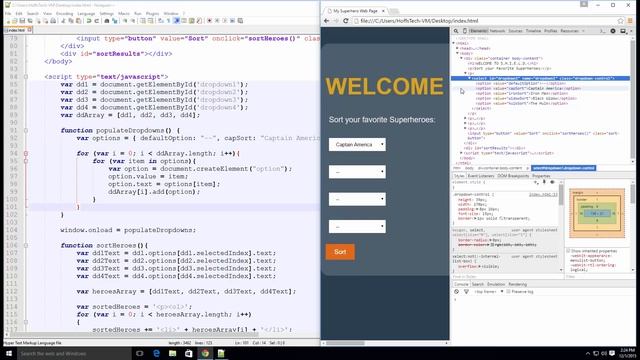Open the DOM Breakpoints tab
The height and width of the screenshot is (360, 640).
point(513,176)
